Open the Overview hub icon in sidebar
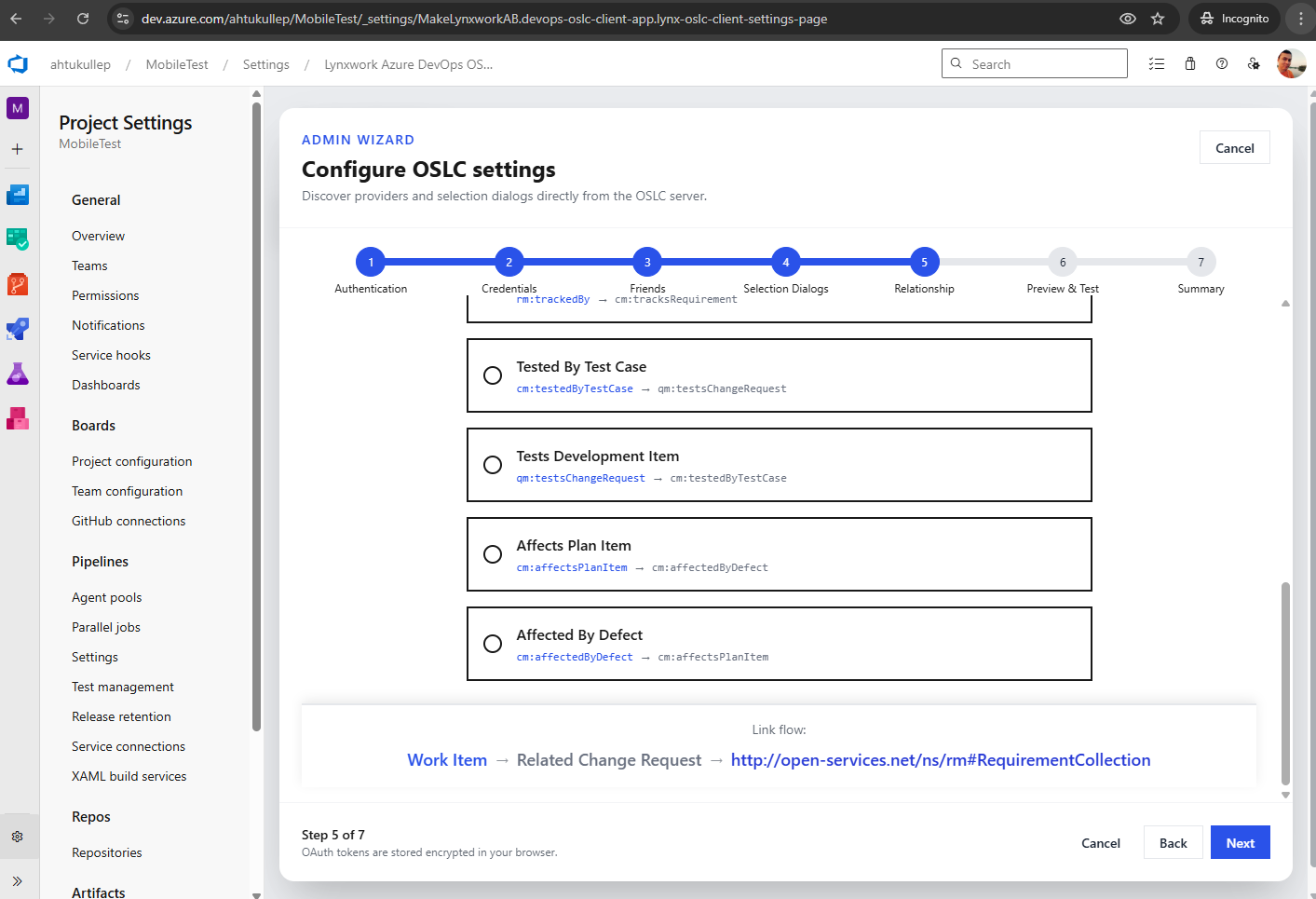1316x899 pixels. pos(18,195)
